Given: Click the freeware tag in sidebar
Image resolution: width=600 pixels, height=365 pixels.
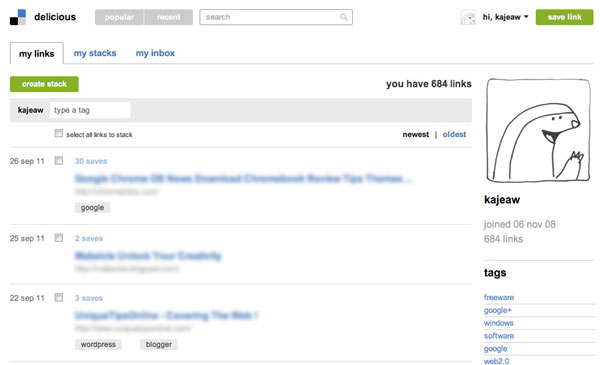Looking at the screenshot, I should click(x=499, y=297).
